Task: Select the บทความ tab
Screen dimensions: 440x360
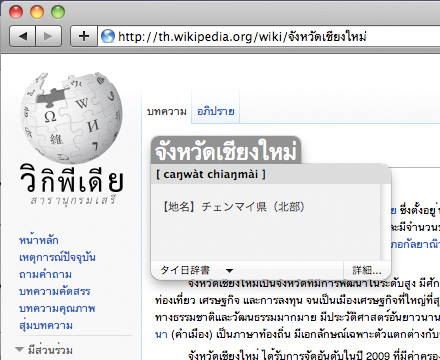Action: (x=167, y=111)
